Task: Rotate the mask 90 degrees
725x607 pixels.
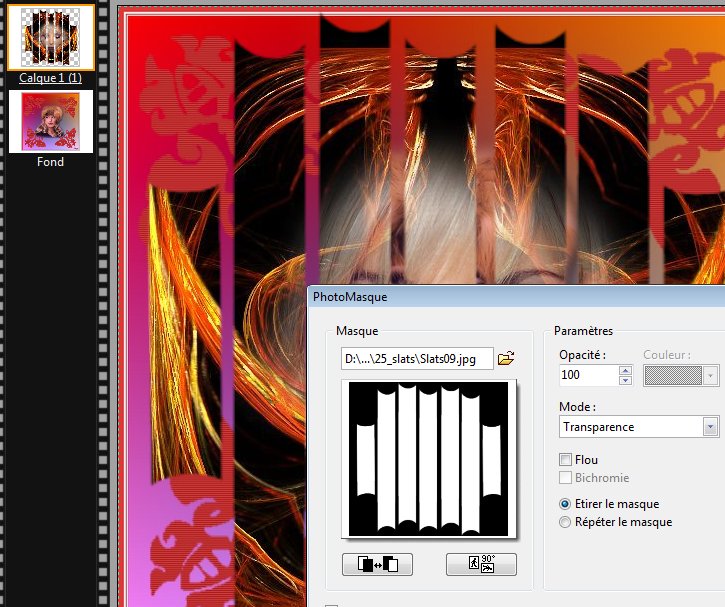Action: pyautogui.click(x=481, y=564)
